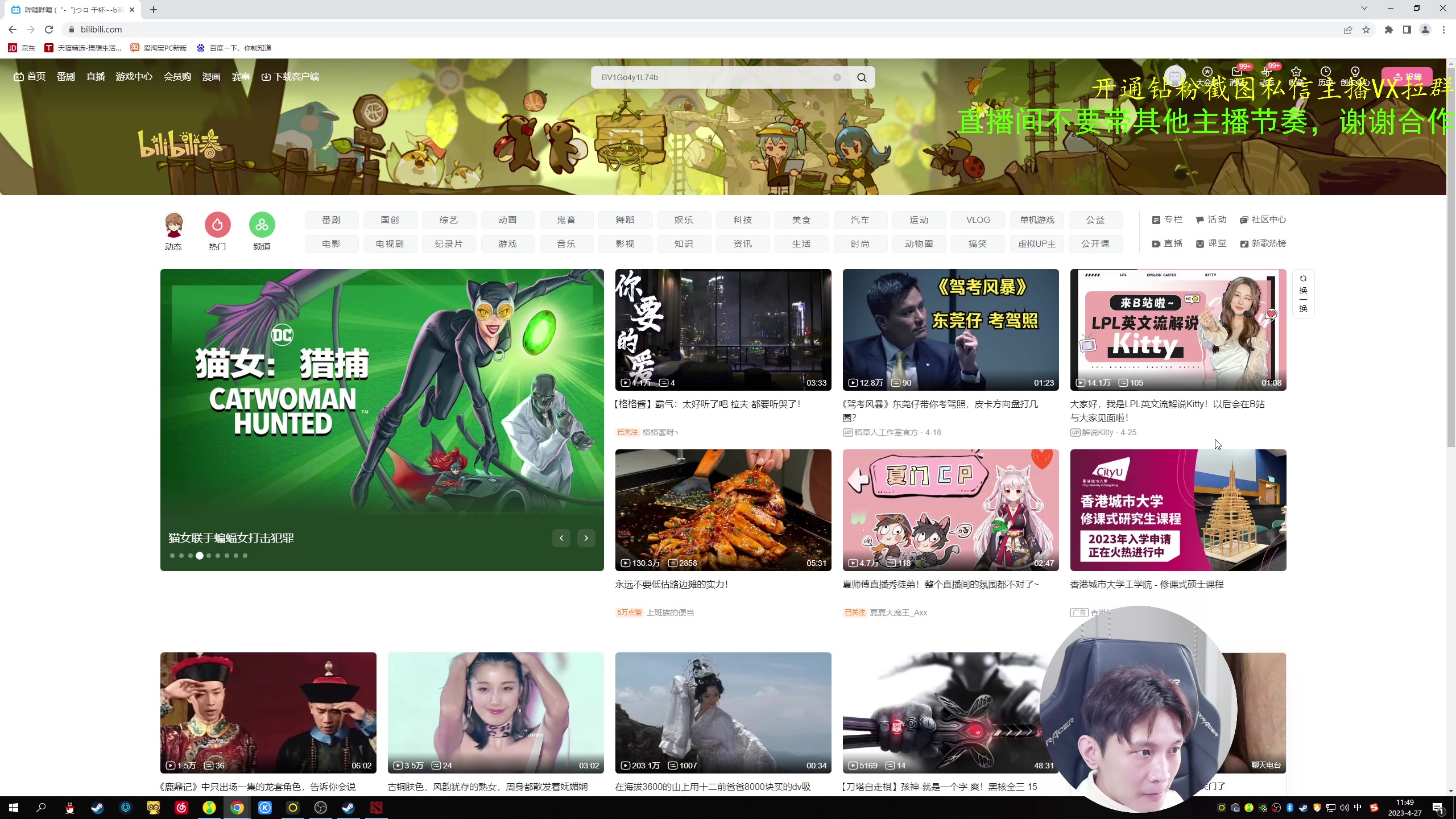Open NetEase Cloud Music from the taskbar
The height and width of the screenshot is (819, 1456).
pos(181,808)
